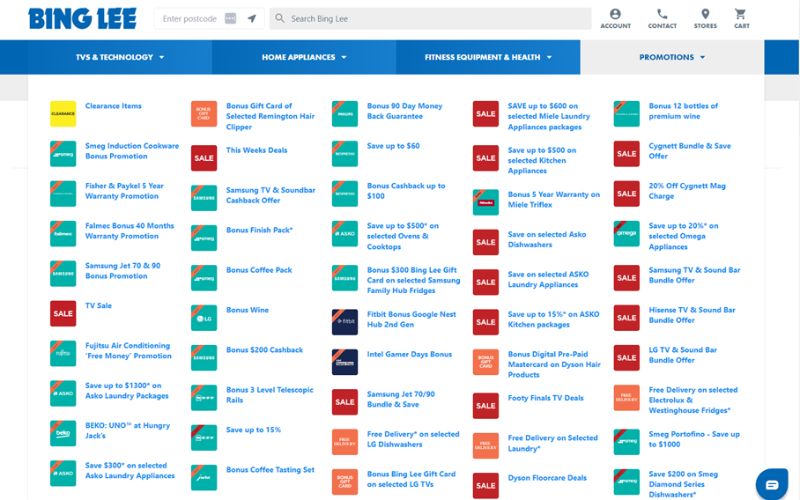The width and height of the screenshot is (800, 500).
Task: Open Bonus Coffee Tasting Set link
Action: pos(270,470)
